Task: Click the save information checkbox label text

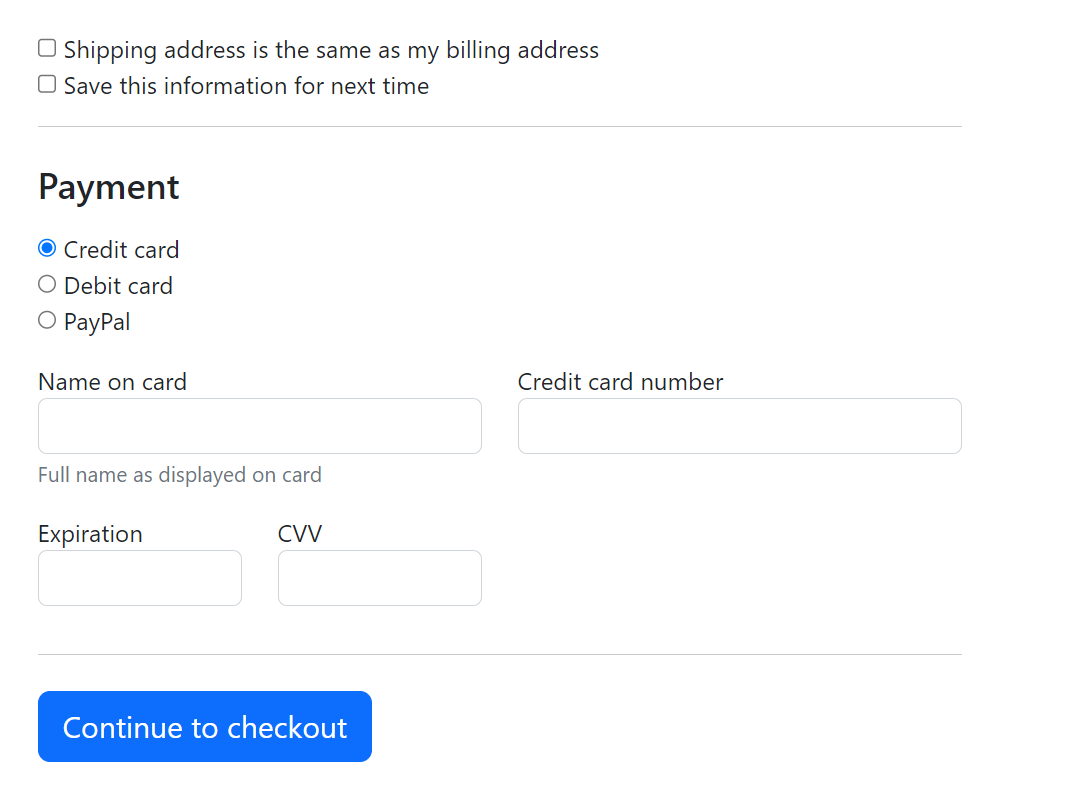Action: (245, 86)
